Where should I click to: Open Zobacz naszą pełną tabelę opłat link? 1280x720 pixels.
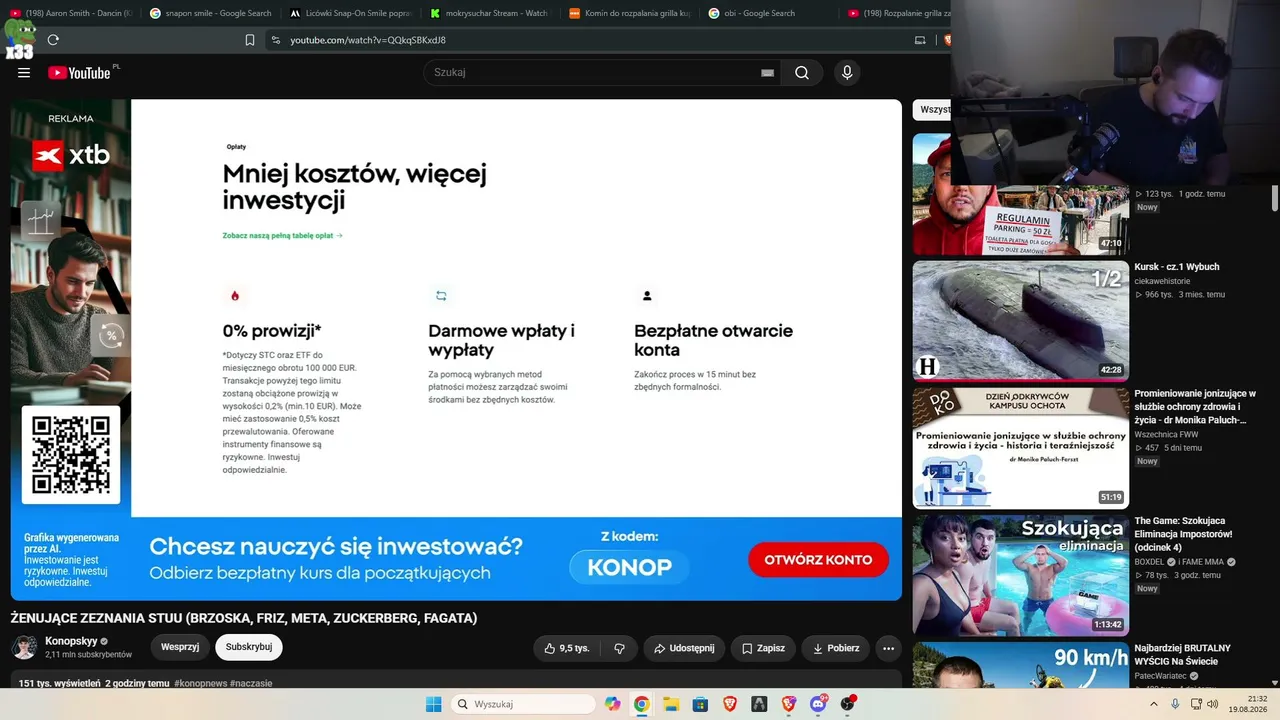coord(283,236)
